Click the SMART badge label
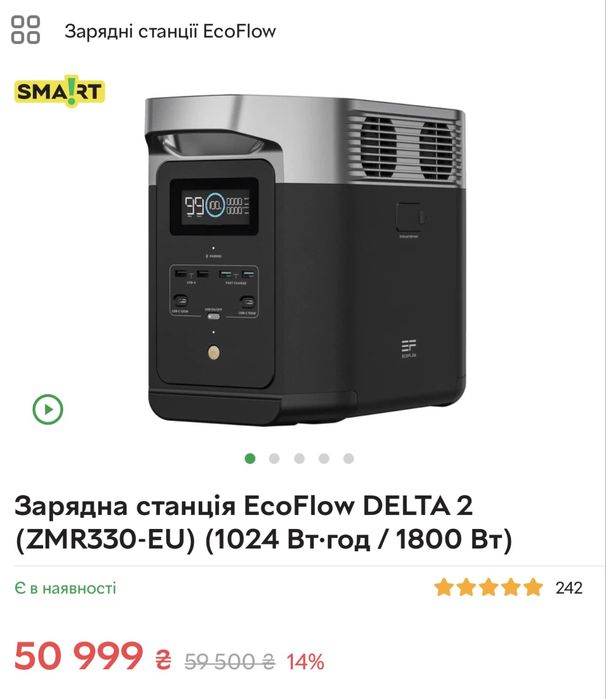 (60, 91)
